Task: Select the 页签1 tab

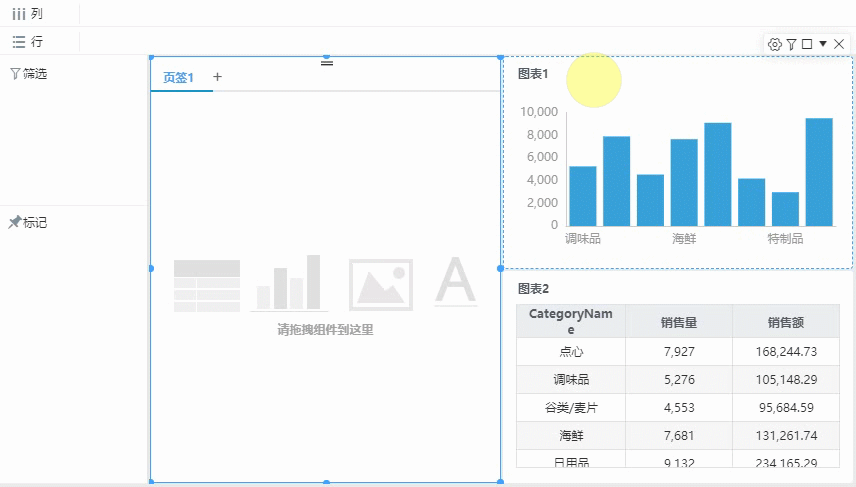Action: [179, 78]
